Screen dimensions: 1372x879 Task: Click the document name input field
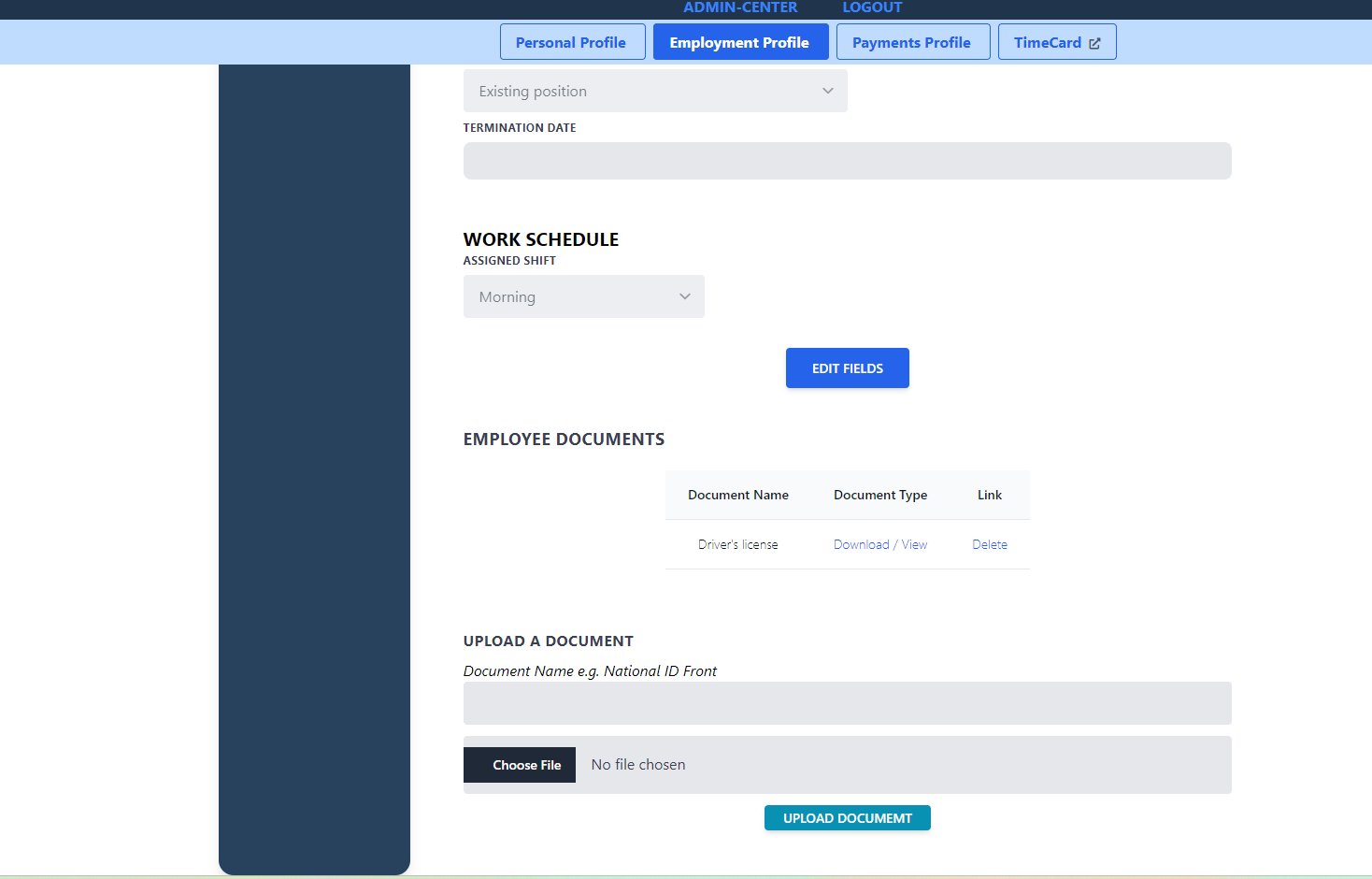click(847, 703)
